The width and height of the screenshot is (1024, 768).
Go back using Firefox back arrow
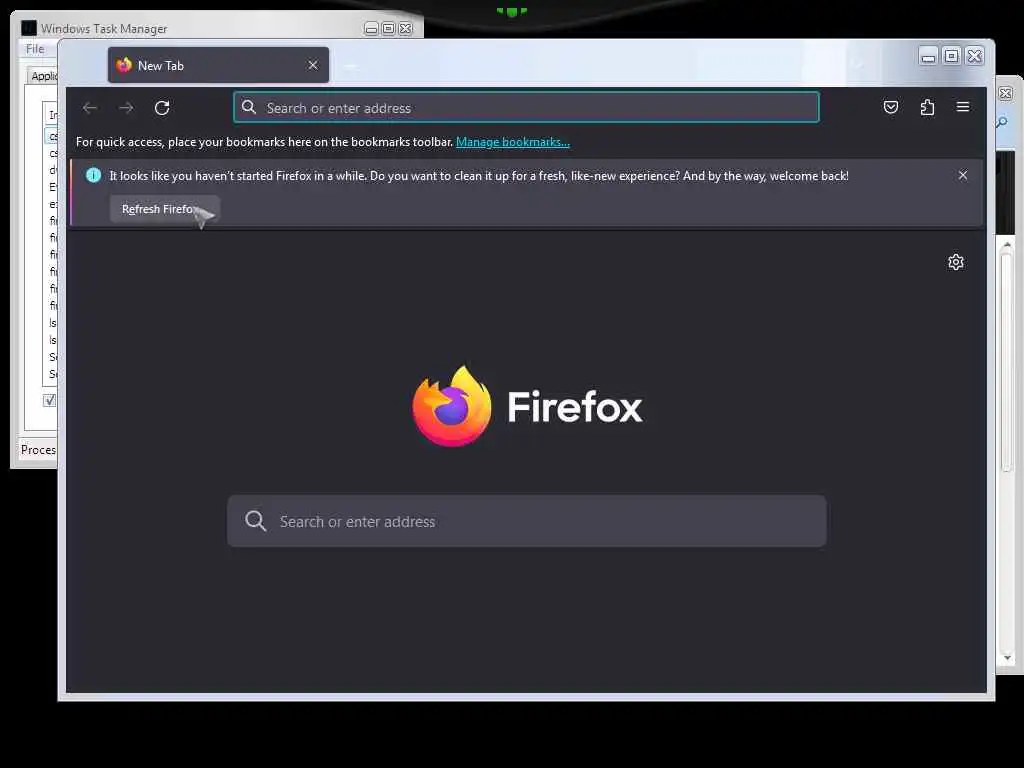click(89, 108)
